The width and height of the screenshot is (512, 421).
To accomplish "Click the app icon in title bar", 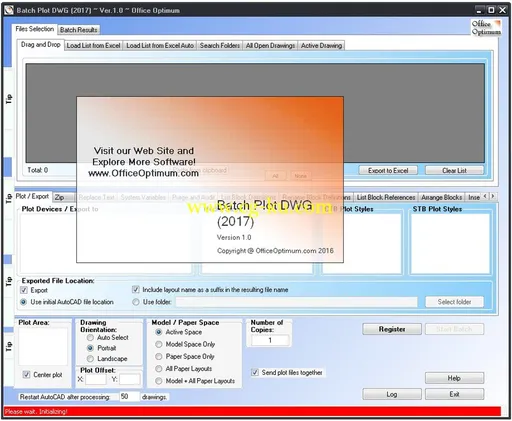I will tap(9, 10).
